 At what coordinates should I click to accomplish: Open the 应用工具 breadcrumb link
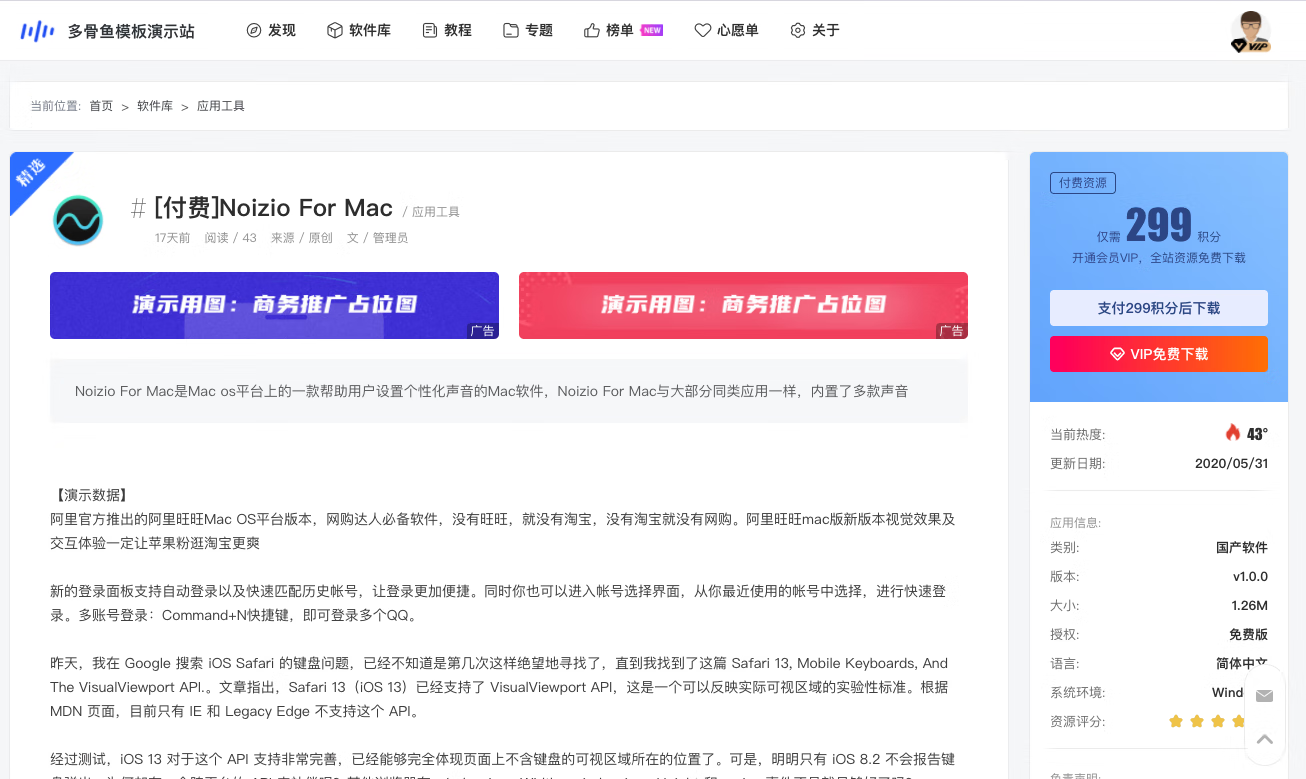coord(220,105)
